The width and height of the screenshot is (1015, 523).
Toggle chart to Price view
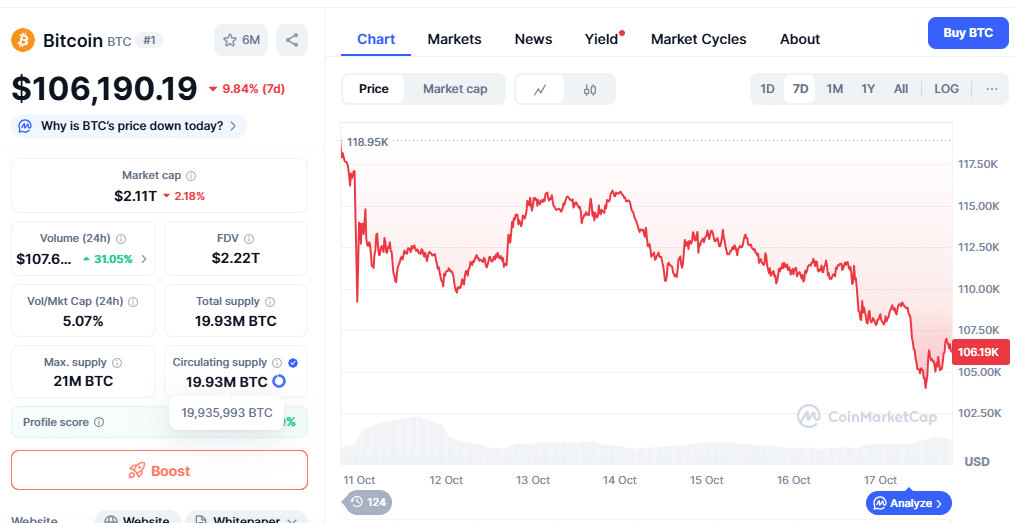(x=374, y=89)
